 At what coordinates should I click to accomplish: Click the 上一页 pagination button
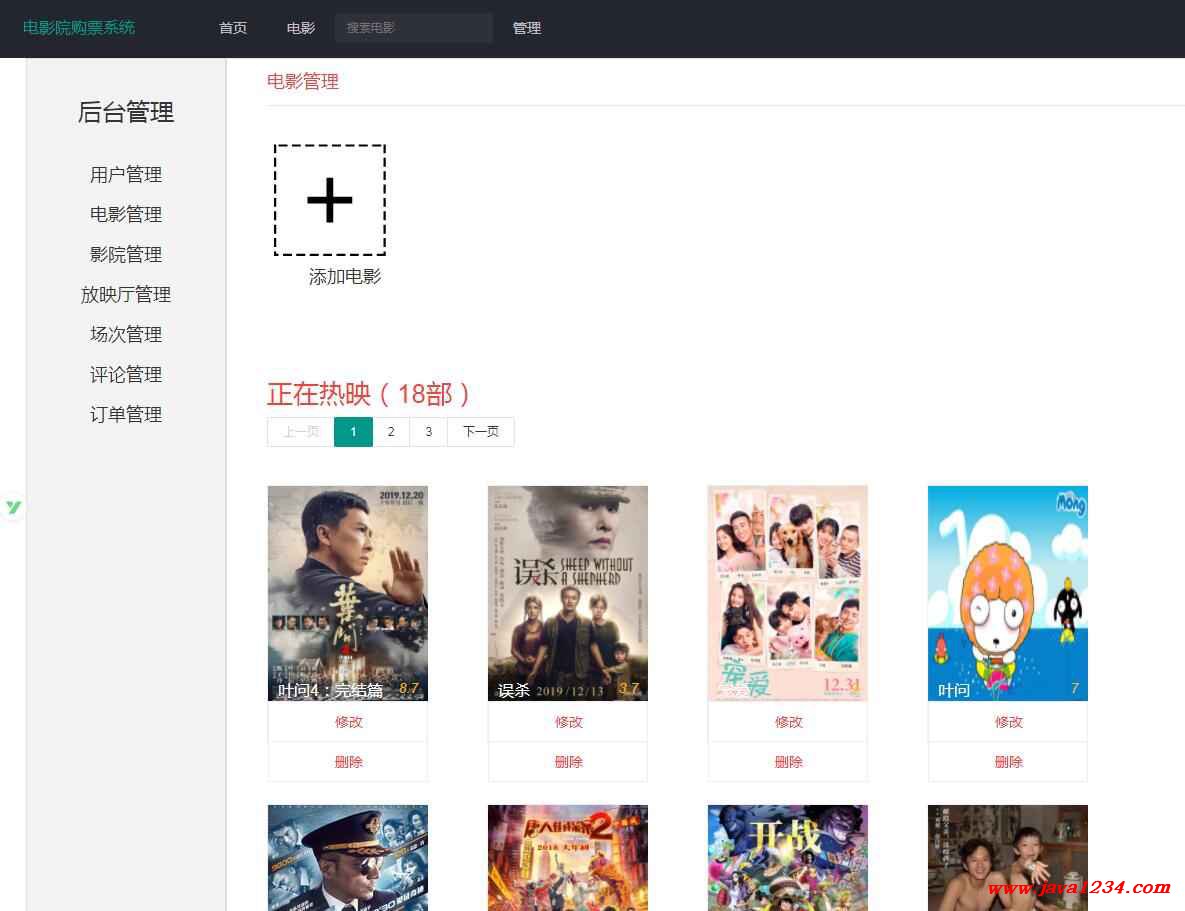tap(301, 432)
